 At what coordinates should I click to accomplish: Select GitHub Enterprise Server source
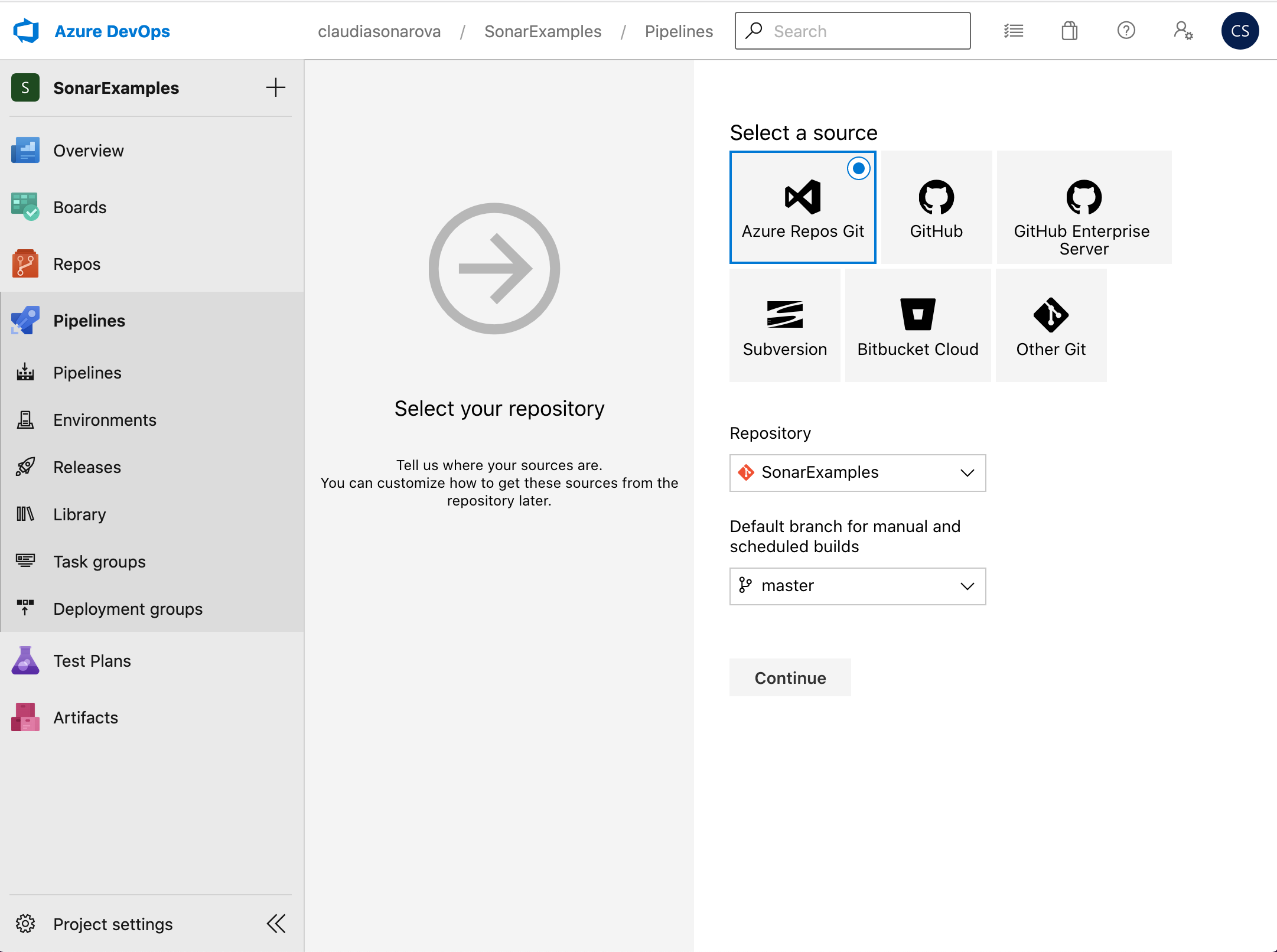click(x=1082, y=207)
